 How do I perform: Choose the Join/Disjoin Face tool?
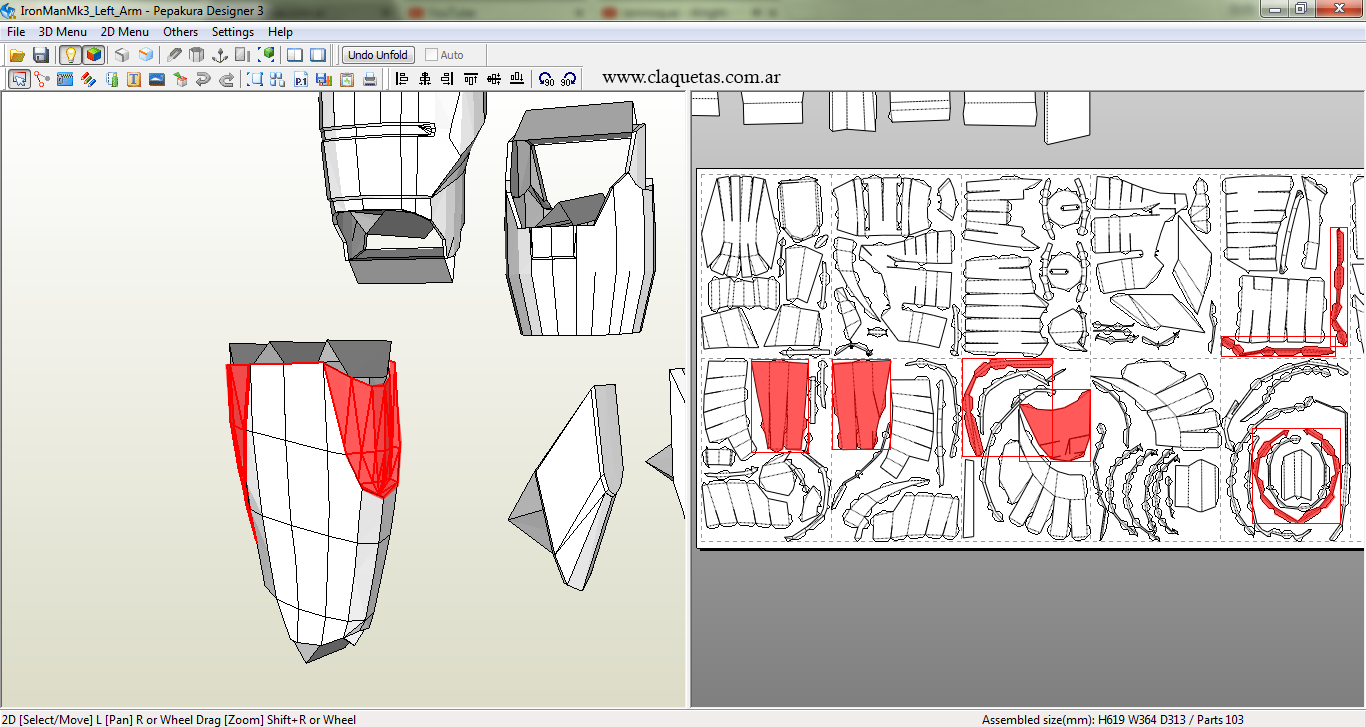point(42,79)
